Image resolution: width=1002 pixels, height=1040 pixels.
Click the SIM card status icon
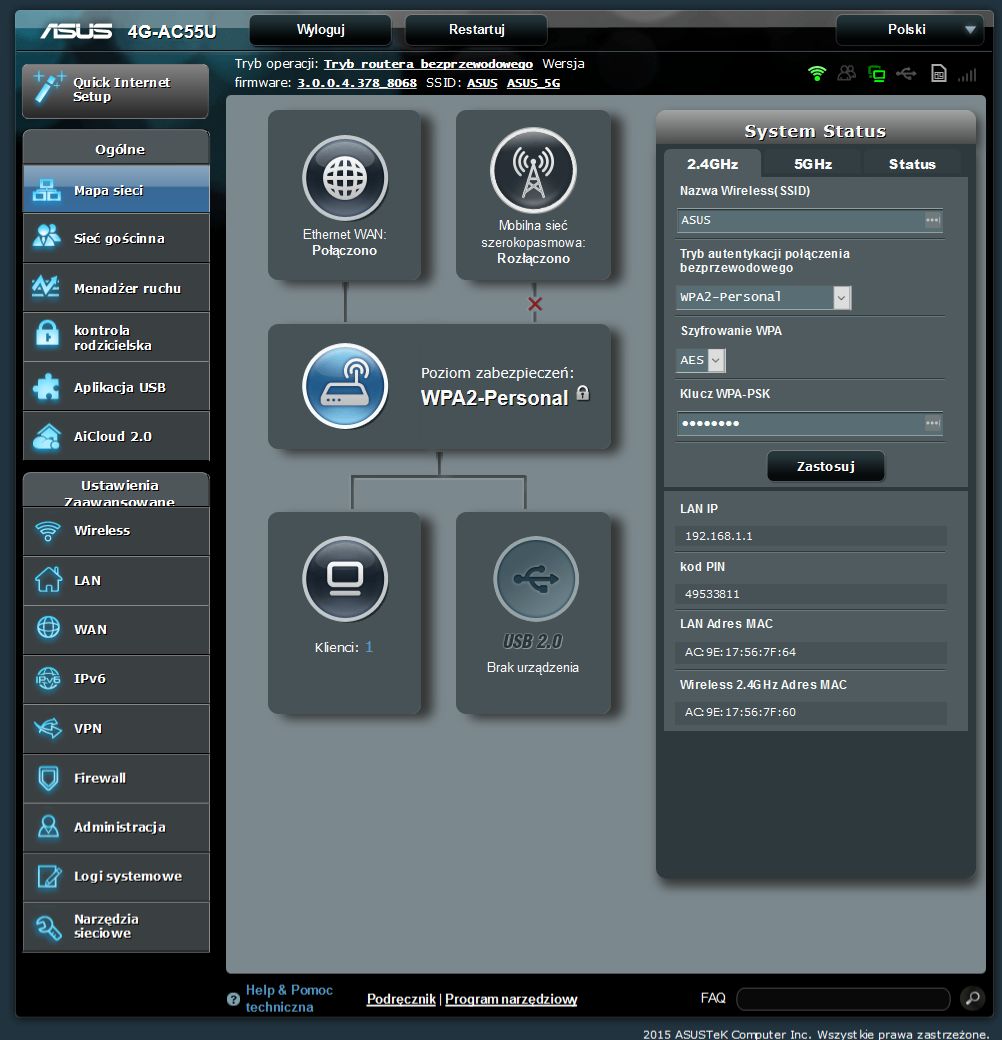point(938,74)
